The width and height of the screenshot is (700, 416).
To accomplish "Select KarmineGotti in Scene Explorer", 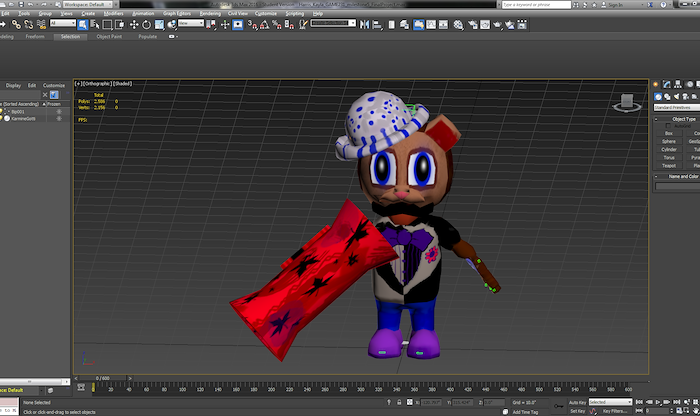I will [x=23, y=119].
